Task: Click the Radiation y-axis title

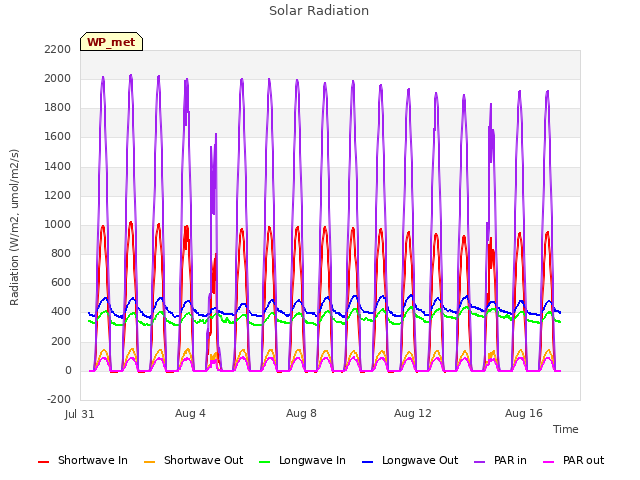Action: [x=14, y=227]
